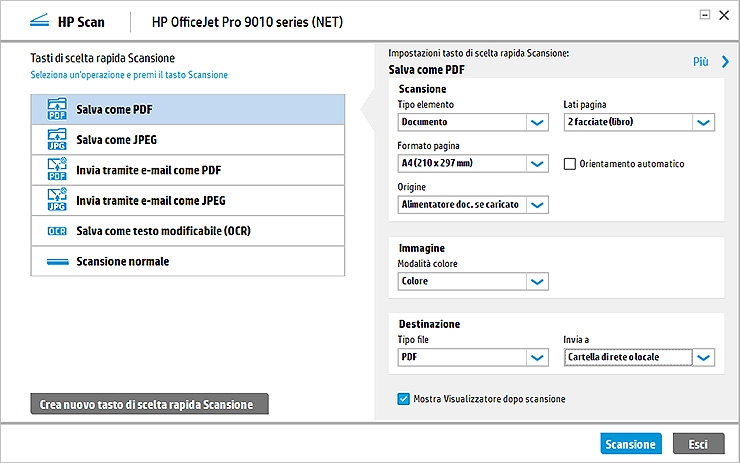Select Salva come testo modificabile (OCR)
Viewport: 740px width, 463px height.
pyautogui.click(x=162, y=231)
